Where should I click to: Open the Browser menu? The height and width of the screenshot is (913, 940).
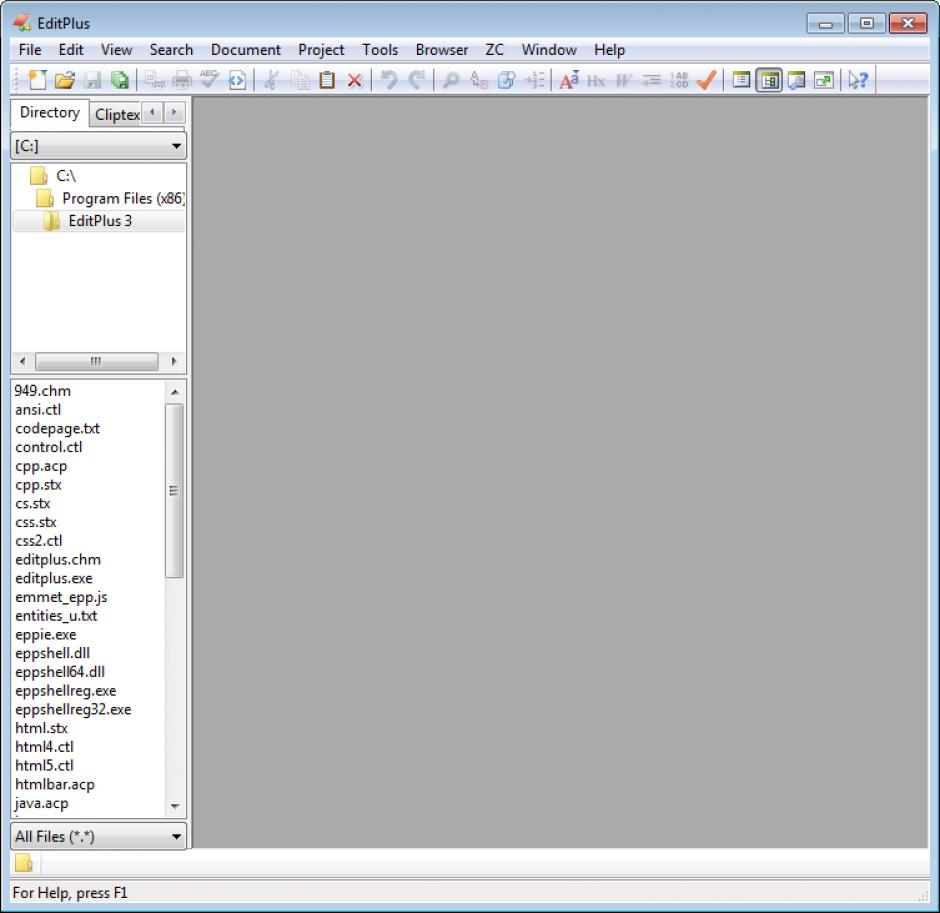click(x=442, y=50)
